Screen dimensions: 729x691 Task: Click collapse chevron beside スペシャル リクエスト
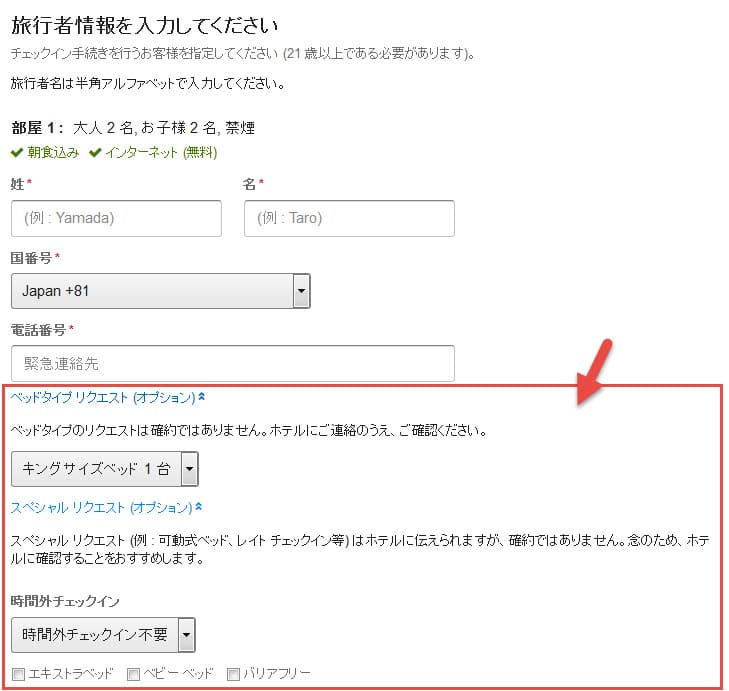click(199, 506)
